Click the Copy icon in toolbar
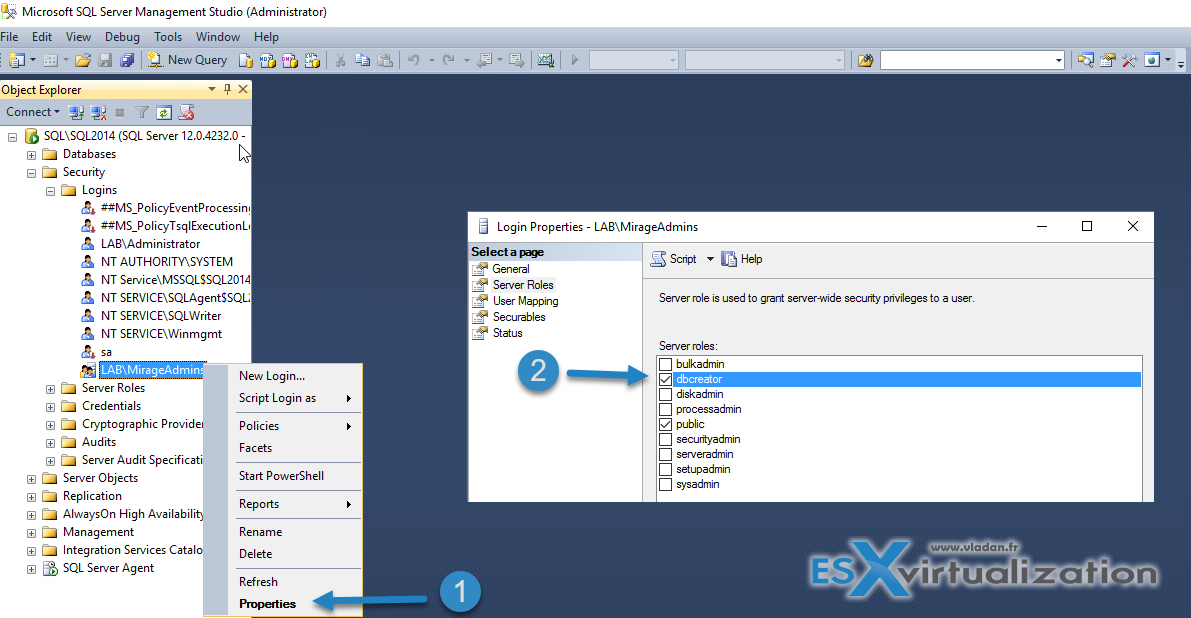Screen dimensions: 1191x618 pos(362,60)
